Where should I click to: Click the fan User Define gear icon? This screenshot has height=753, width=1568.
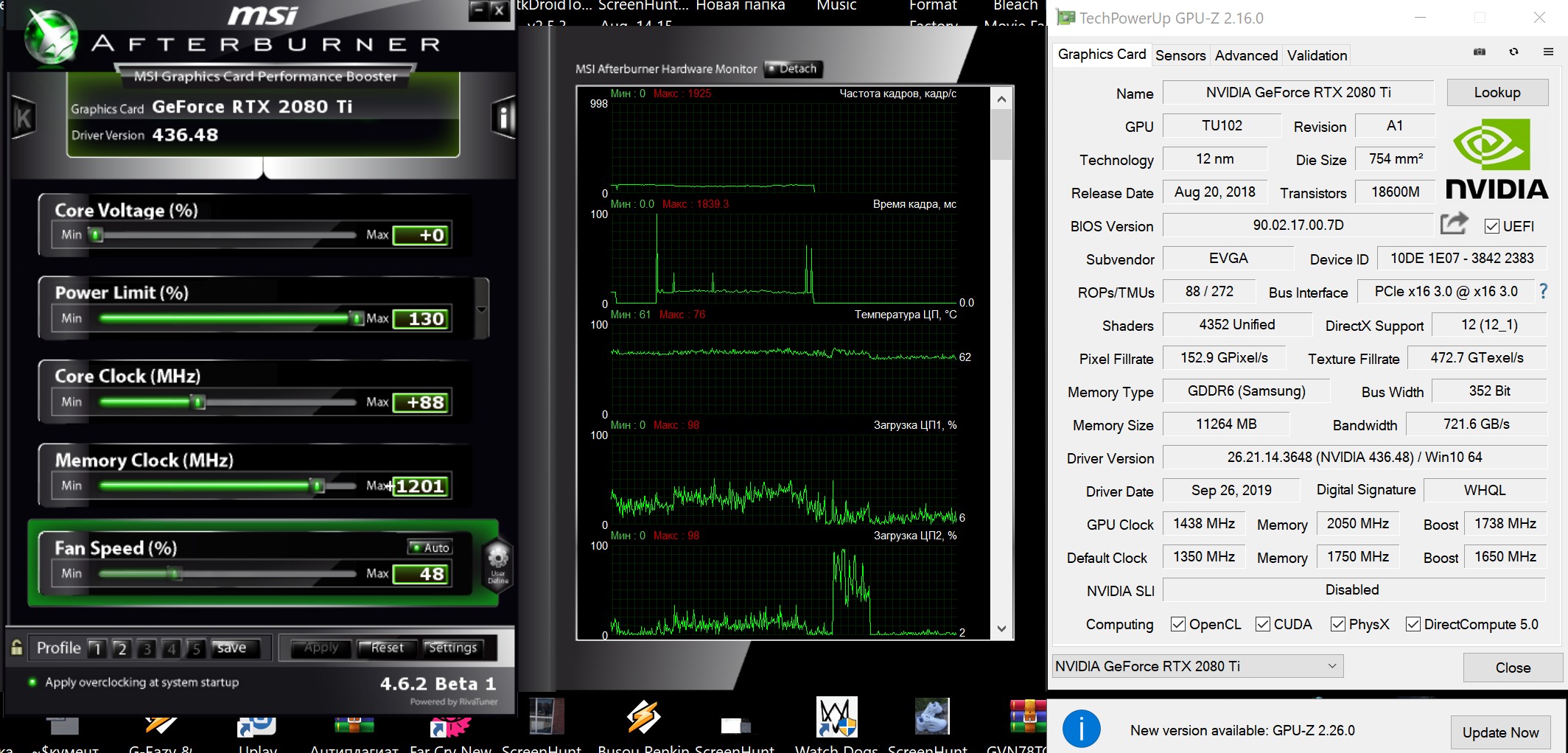(x=497, y=559)
